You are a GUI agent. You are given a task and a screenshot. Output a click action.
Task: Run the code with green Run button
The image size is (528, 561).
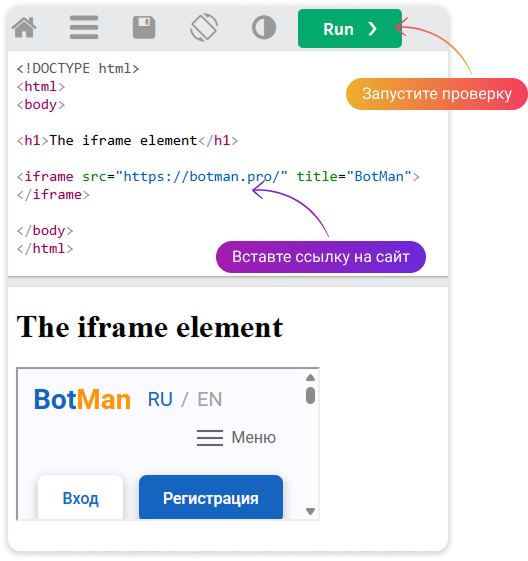click(x=350, y=29)
